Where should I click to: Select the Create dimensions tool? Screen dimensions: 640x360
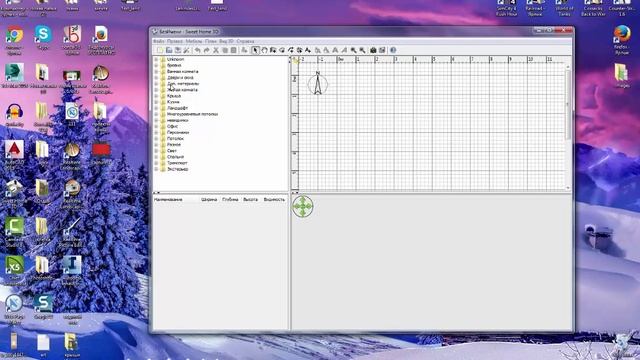299,50
